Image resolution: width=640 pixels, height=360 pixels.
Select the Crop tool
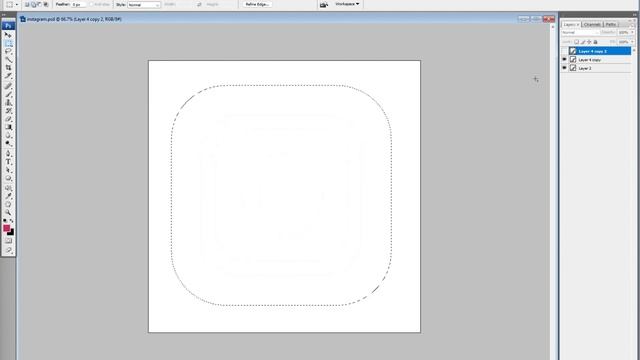coord(8,68)
